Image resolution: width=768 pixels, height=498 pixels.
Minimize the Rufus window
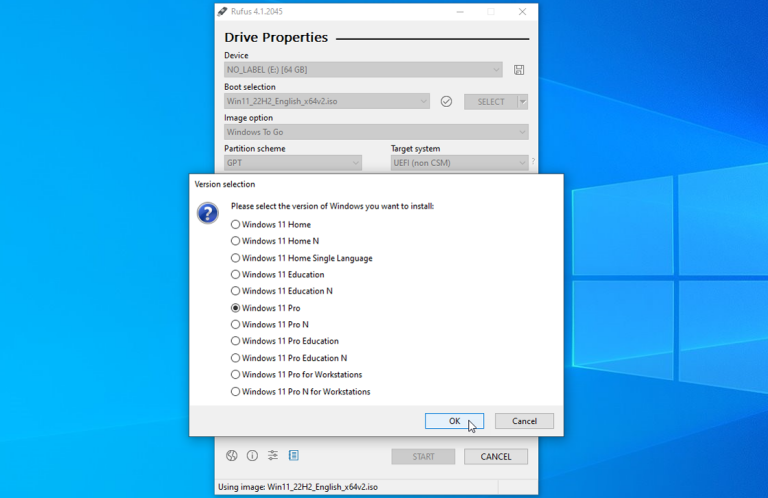point(459,12)
